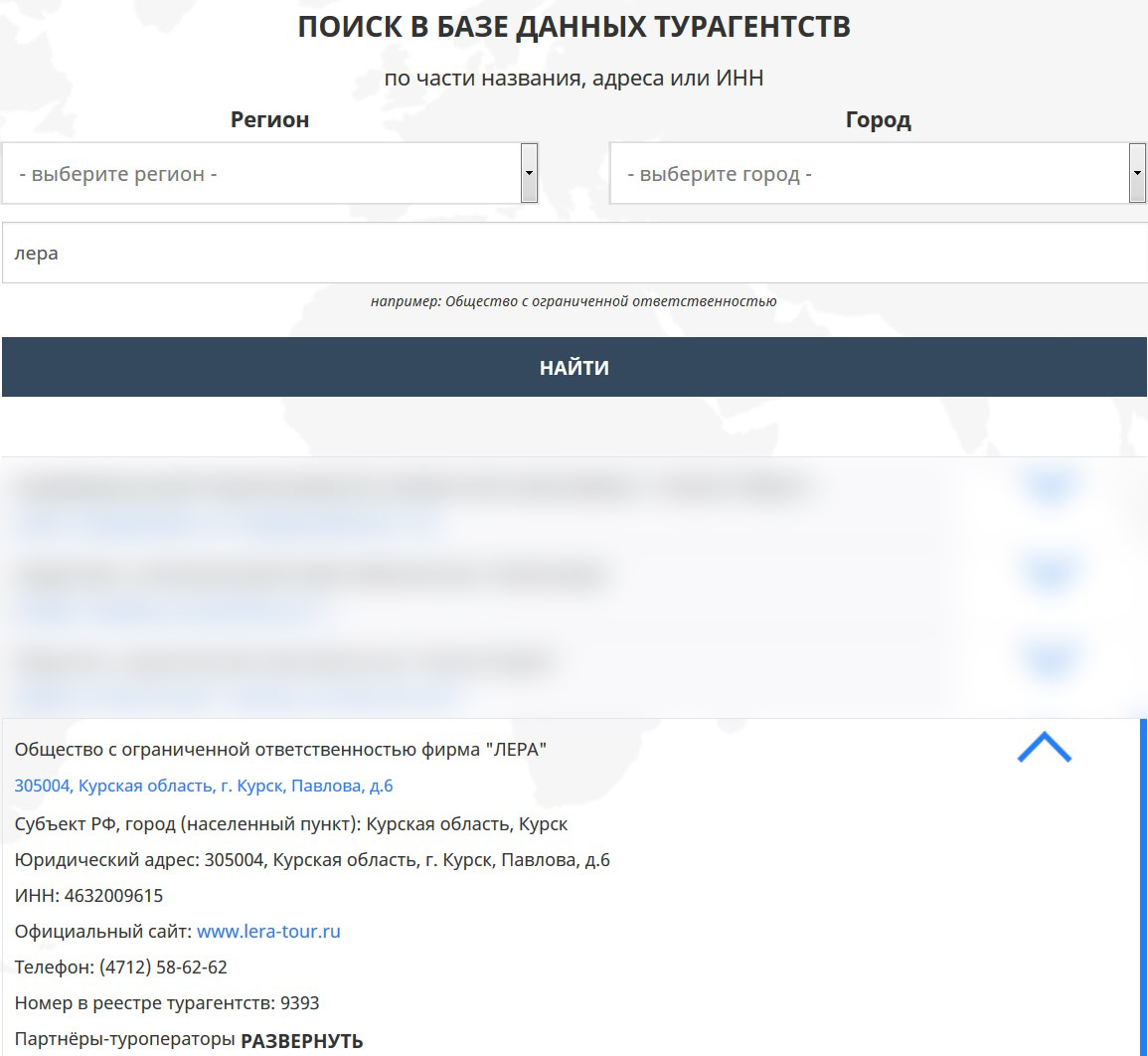Expand the third blurred result's chevron
1148x1056 pixels.
click(1049, 658)
